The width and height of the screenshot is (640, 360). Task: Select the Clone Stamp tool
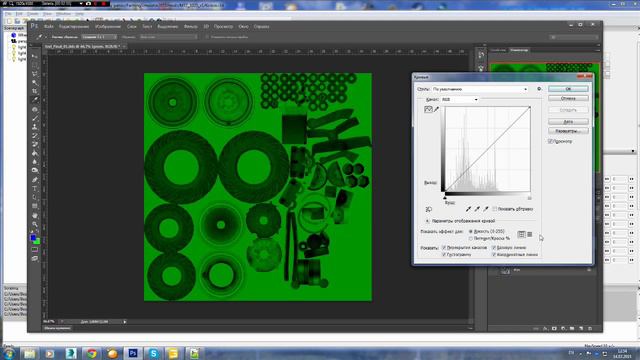click(x=35, y=127)
